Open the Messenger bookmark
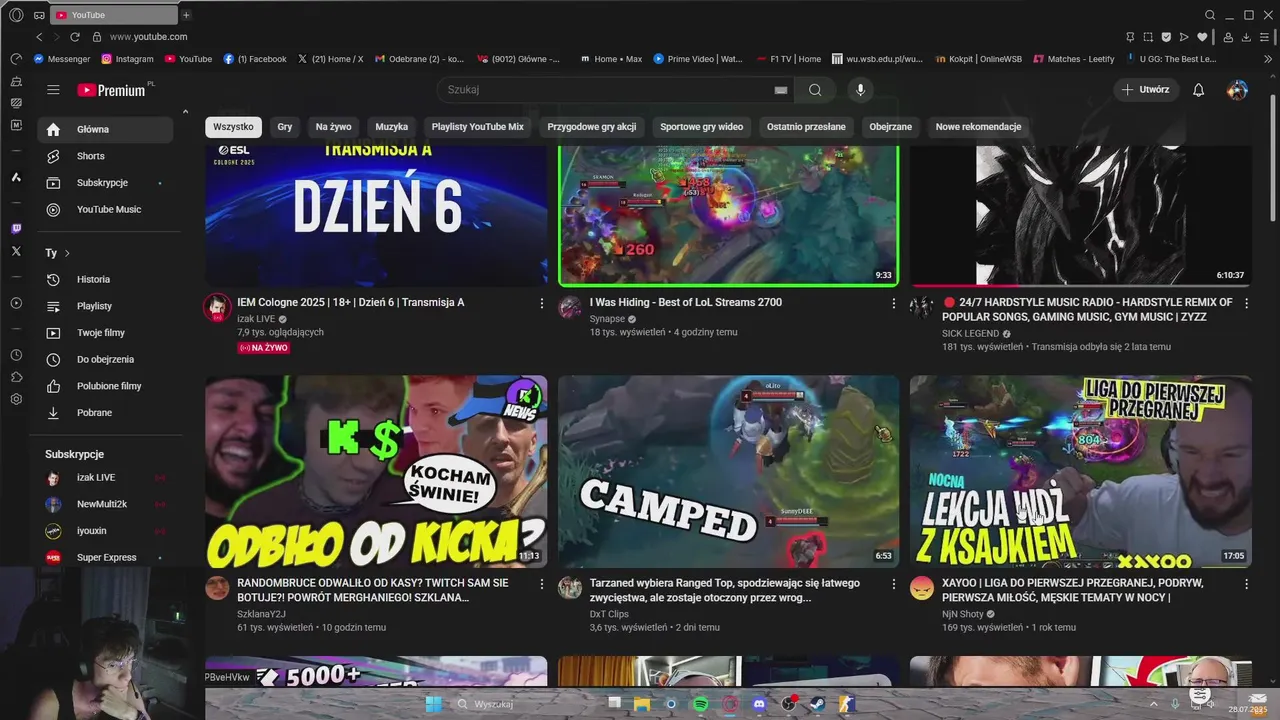The image size is (1280, 720). pyautogui.click(x=62, y=59)
